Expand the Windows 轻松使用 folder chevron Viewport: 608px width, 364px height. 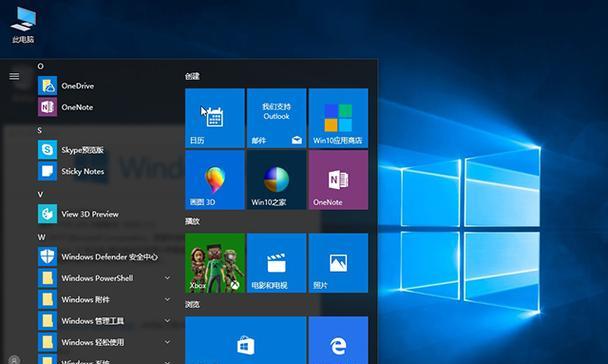[167, 342]
